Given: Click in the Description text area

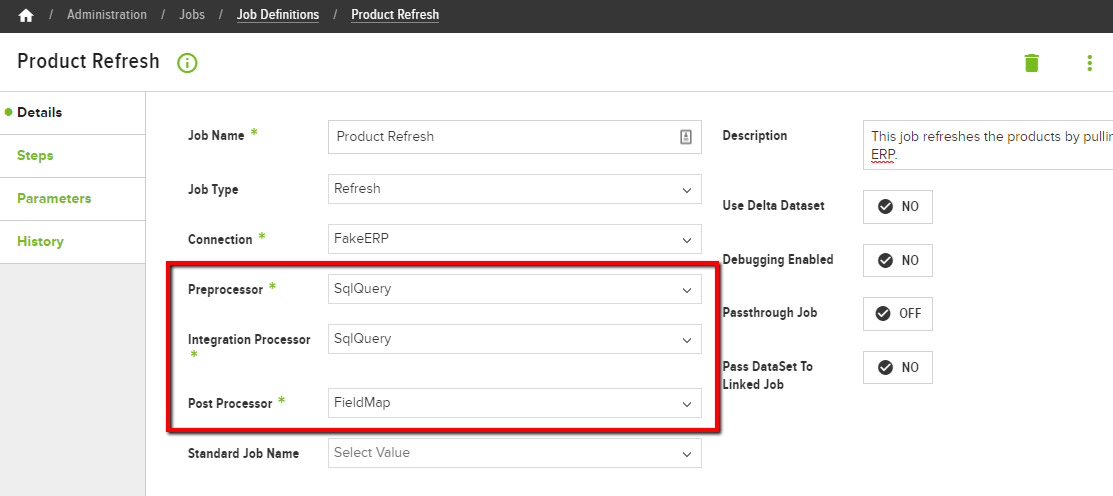Looking at the screenshot, I should coord(988,145).
